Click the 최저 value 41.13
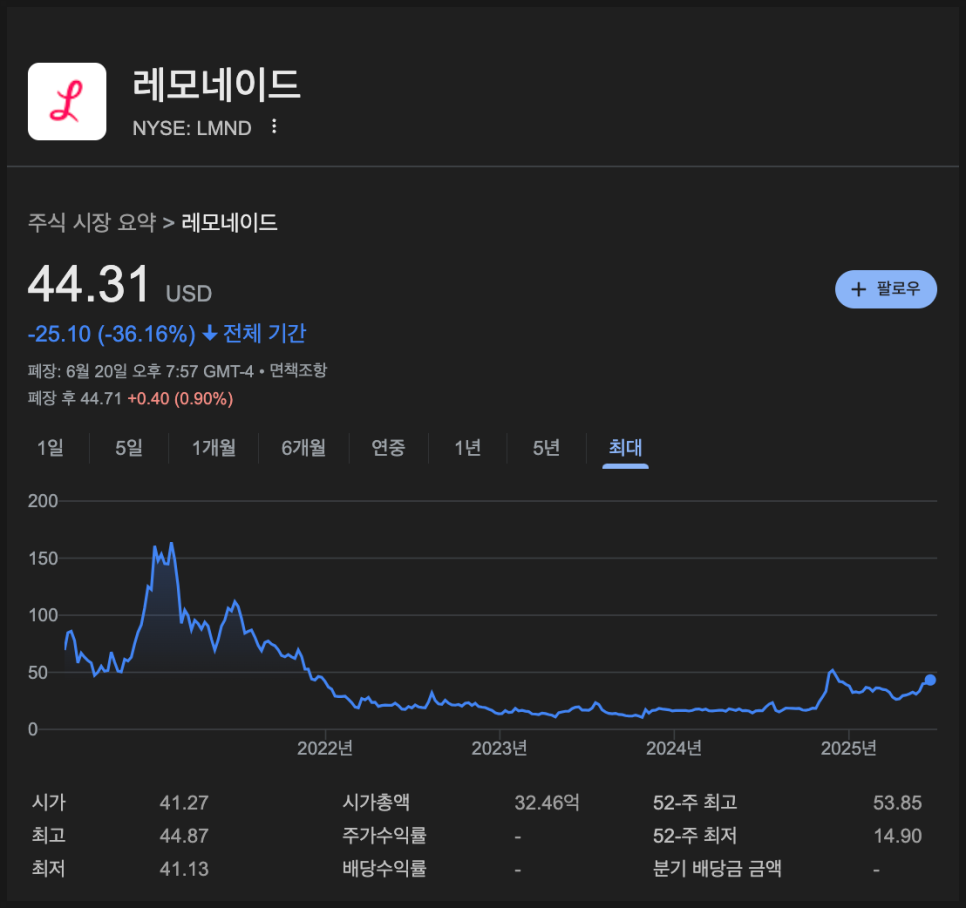Image resolution: width=966 pixels, height=908 pixels. [x=184, y=869]
